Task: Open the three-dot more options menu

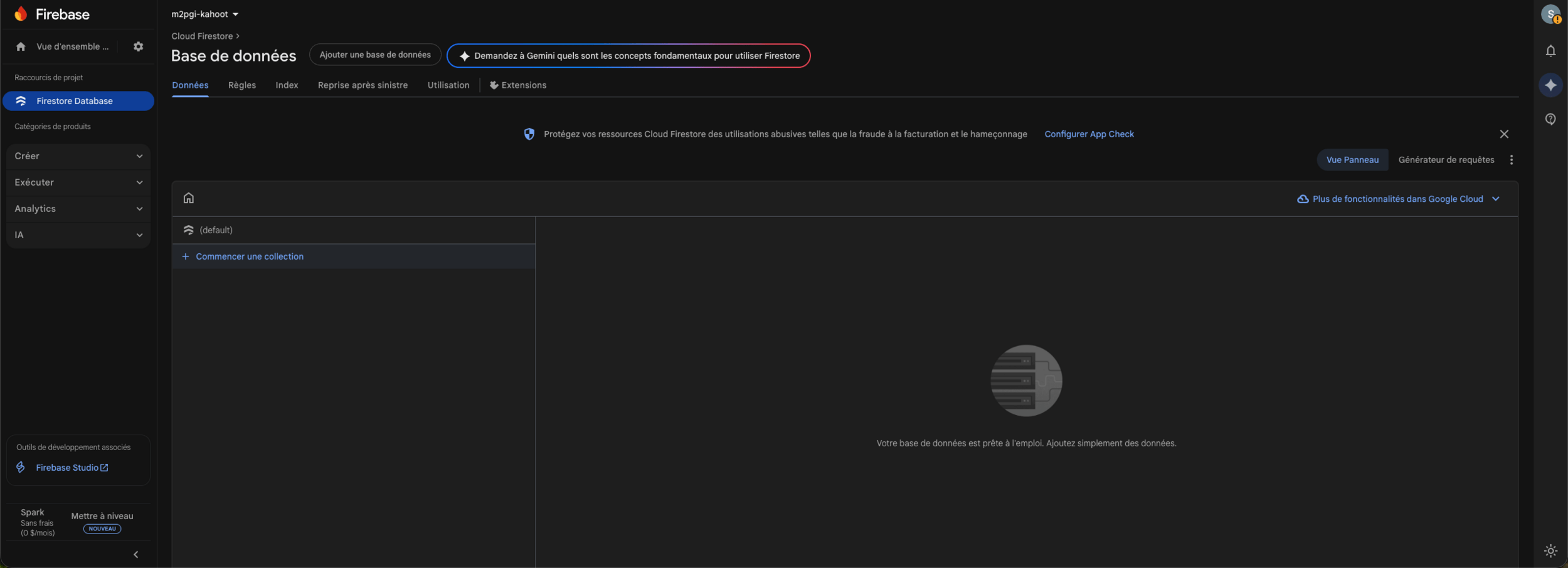Action: (x=1512, y=160)
